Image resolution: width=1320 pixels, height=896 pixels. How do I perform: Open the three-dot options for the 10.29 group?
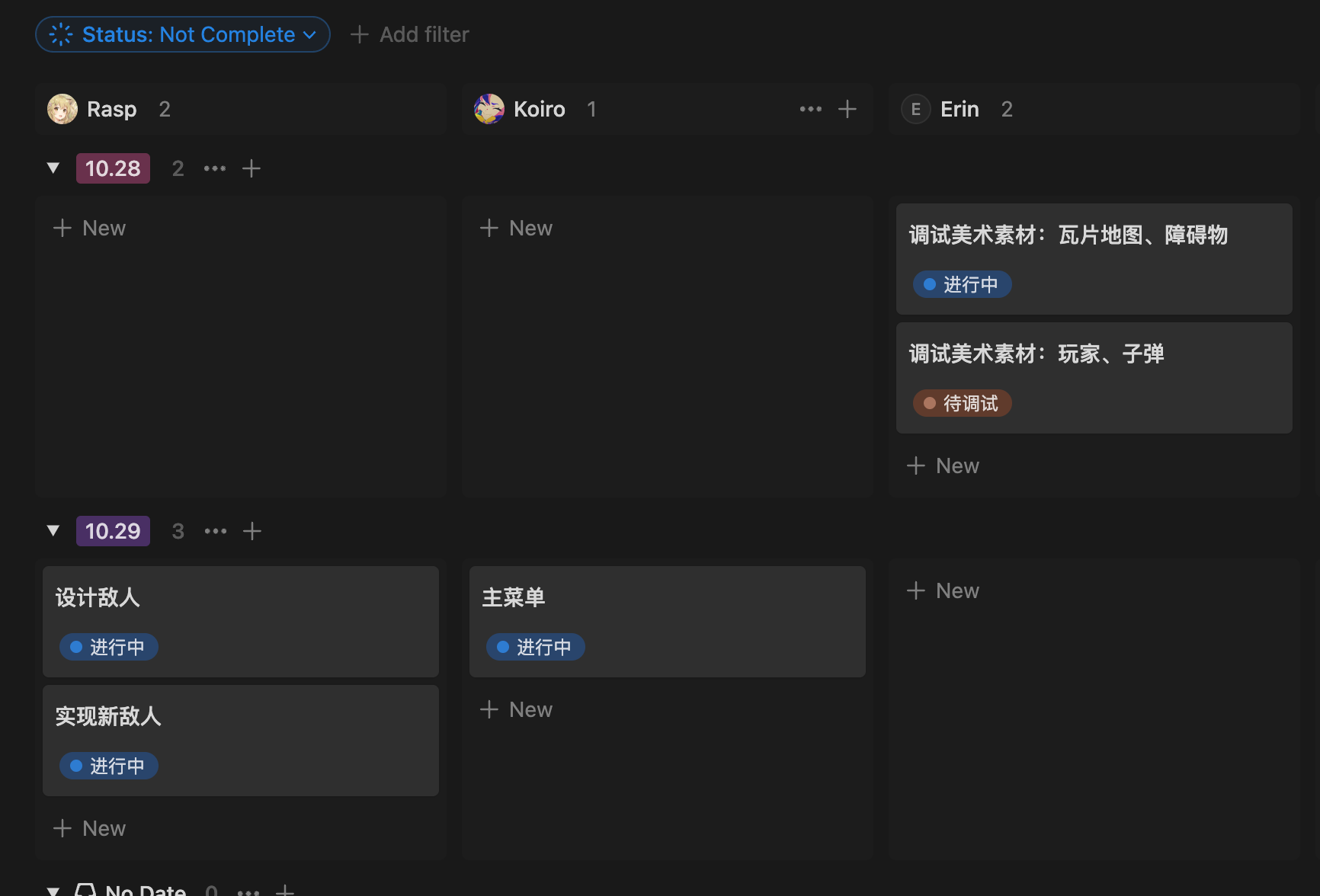click(x=216, y=531)
